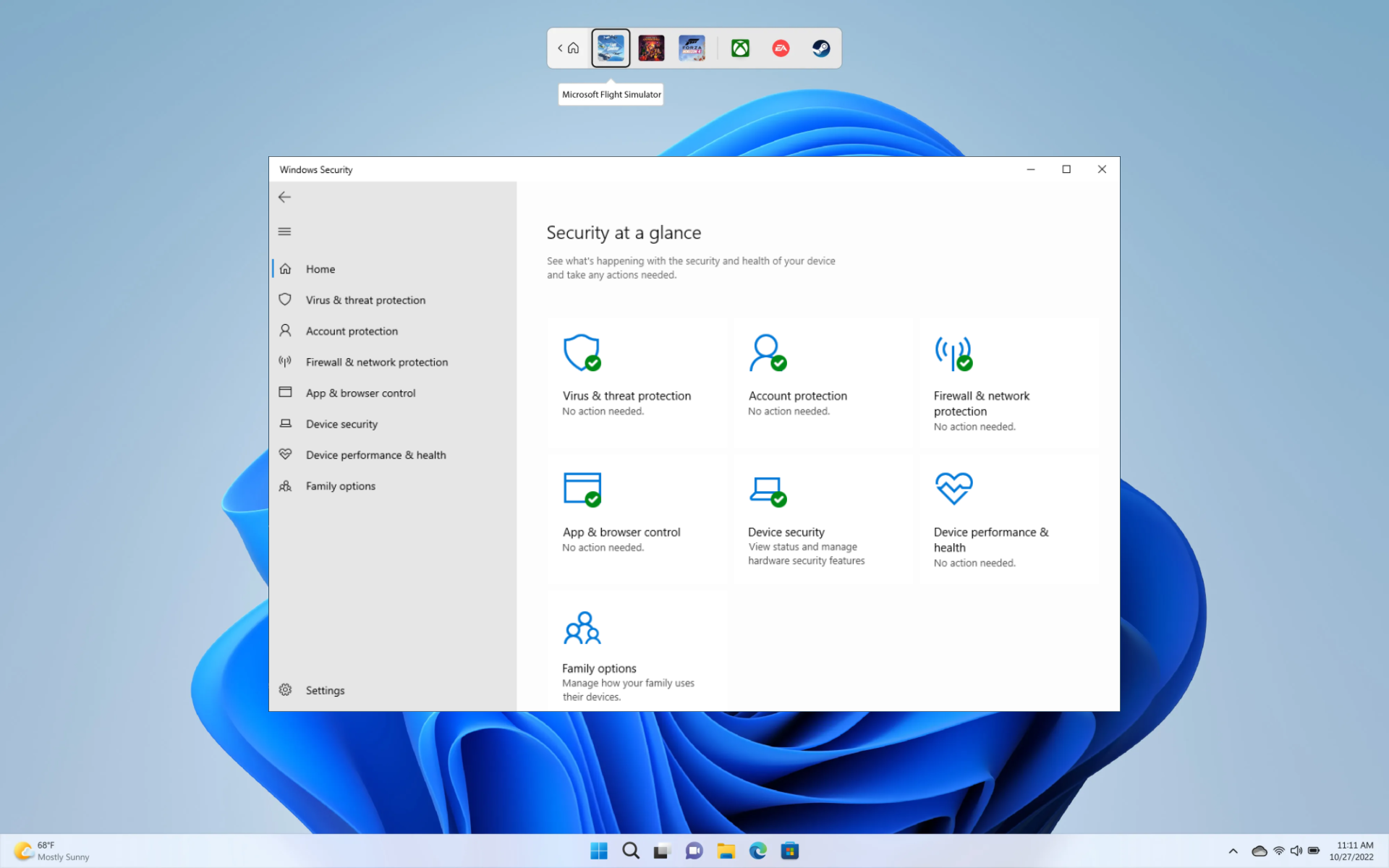Viewport: 1389px width, 868px height.
Task: Open Teams Chat from the taskbar
Action: [694, 851]
